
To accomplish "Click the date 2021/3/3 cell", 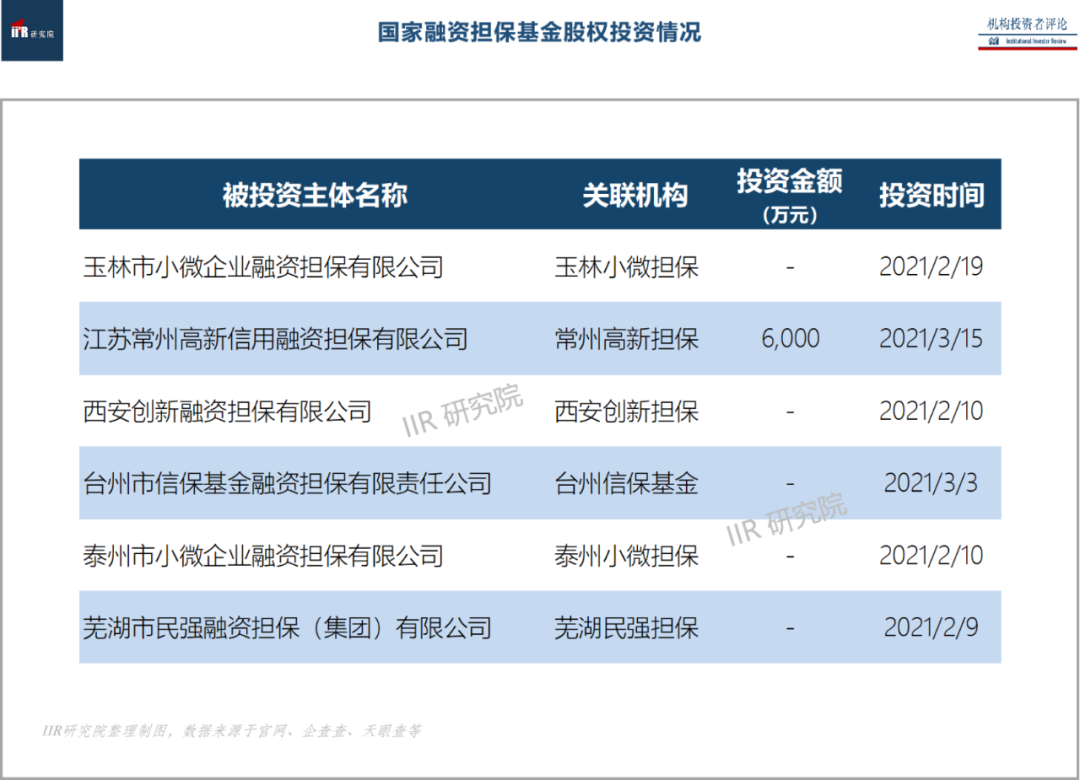I will pos(931,484).
